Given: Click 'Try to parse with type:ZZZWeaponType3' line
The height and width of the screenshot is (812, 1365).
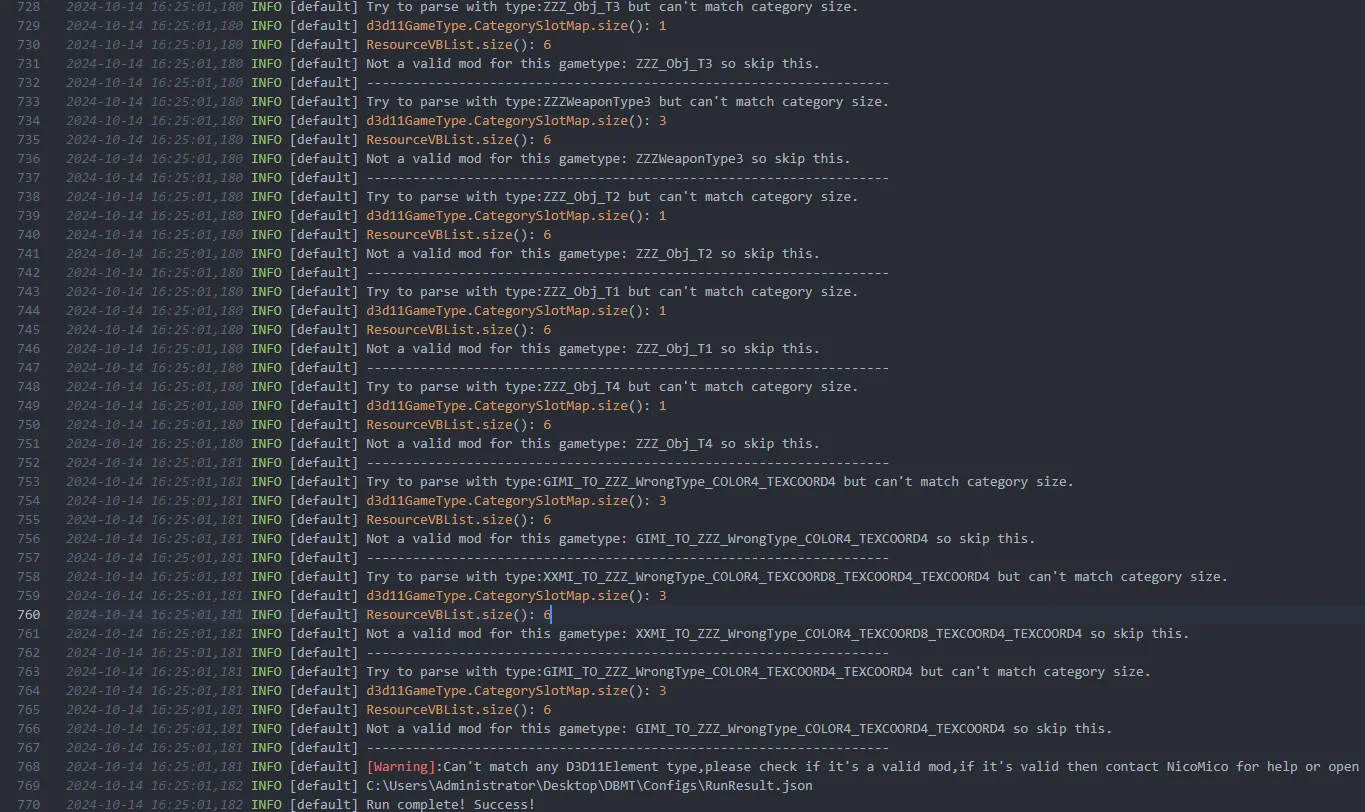Looking at the screenshot, I should click(x=627, y=102).
